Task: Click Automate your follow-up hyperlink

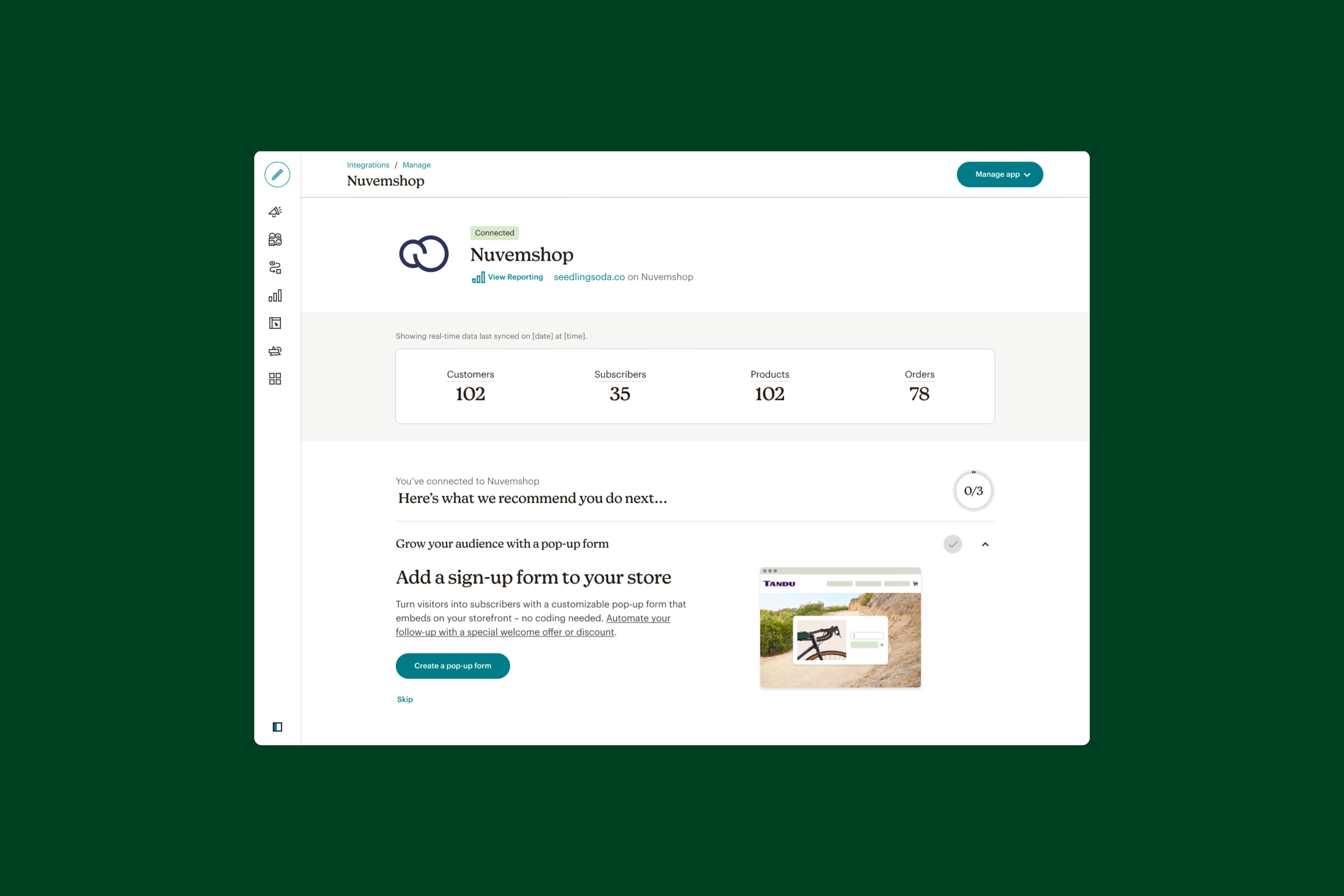Action: click(x=533, y=625)
